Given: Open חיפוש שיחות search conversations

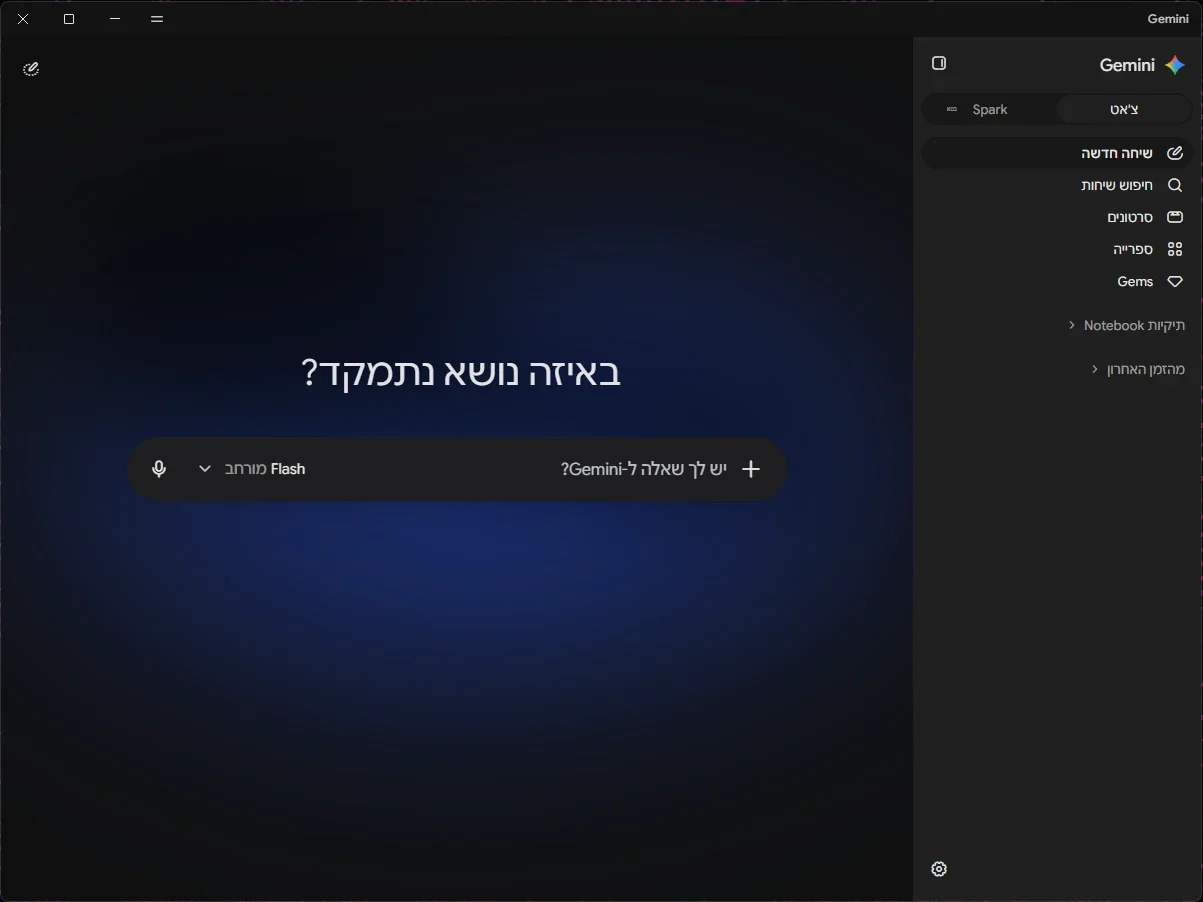Looking at the screenshot, I should 1056,185.
